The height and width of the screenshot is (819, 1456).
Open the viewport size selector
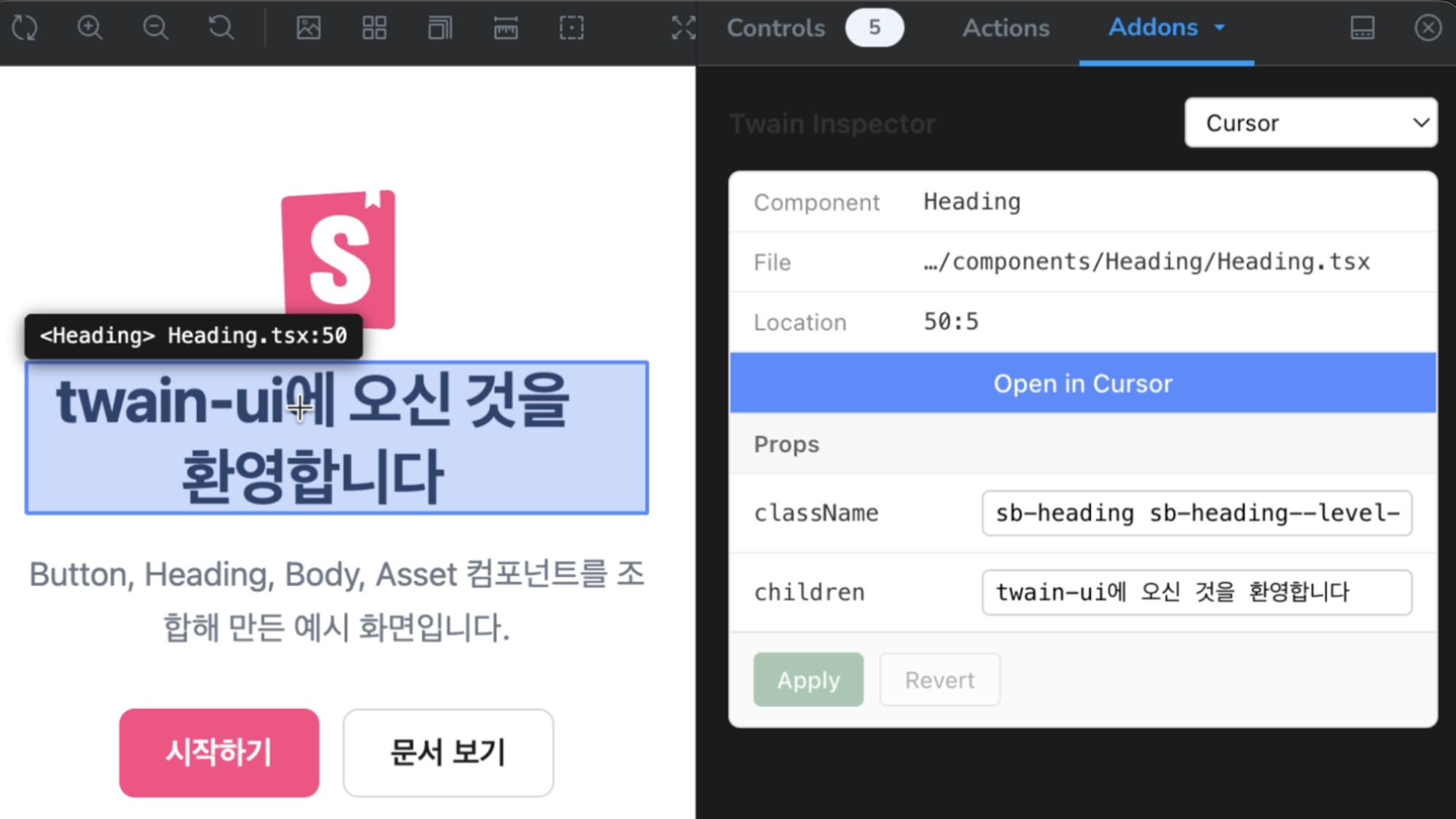(439, 28)
